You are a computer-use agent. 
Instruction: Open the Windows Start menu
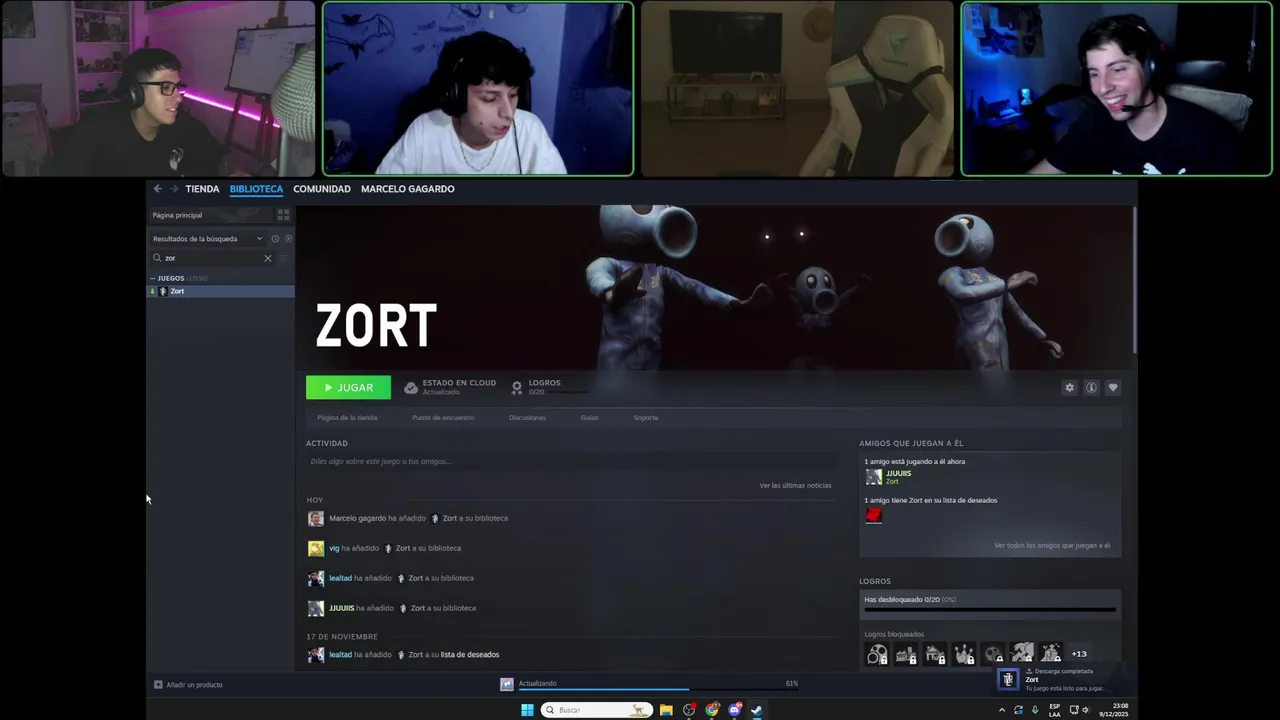click(527, 710)
